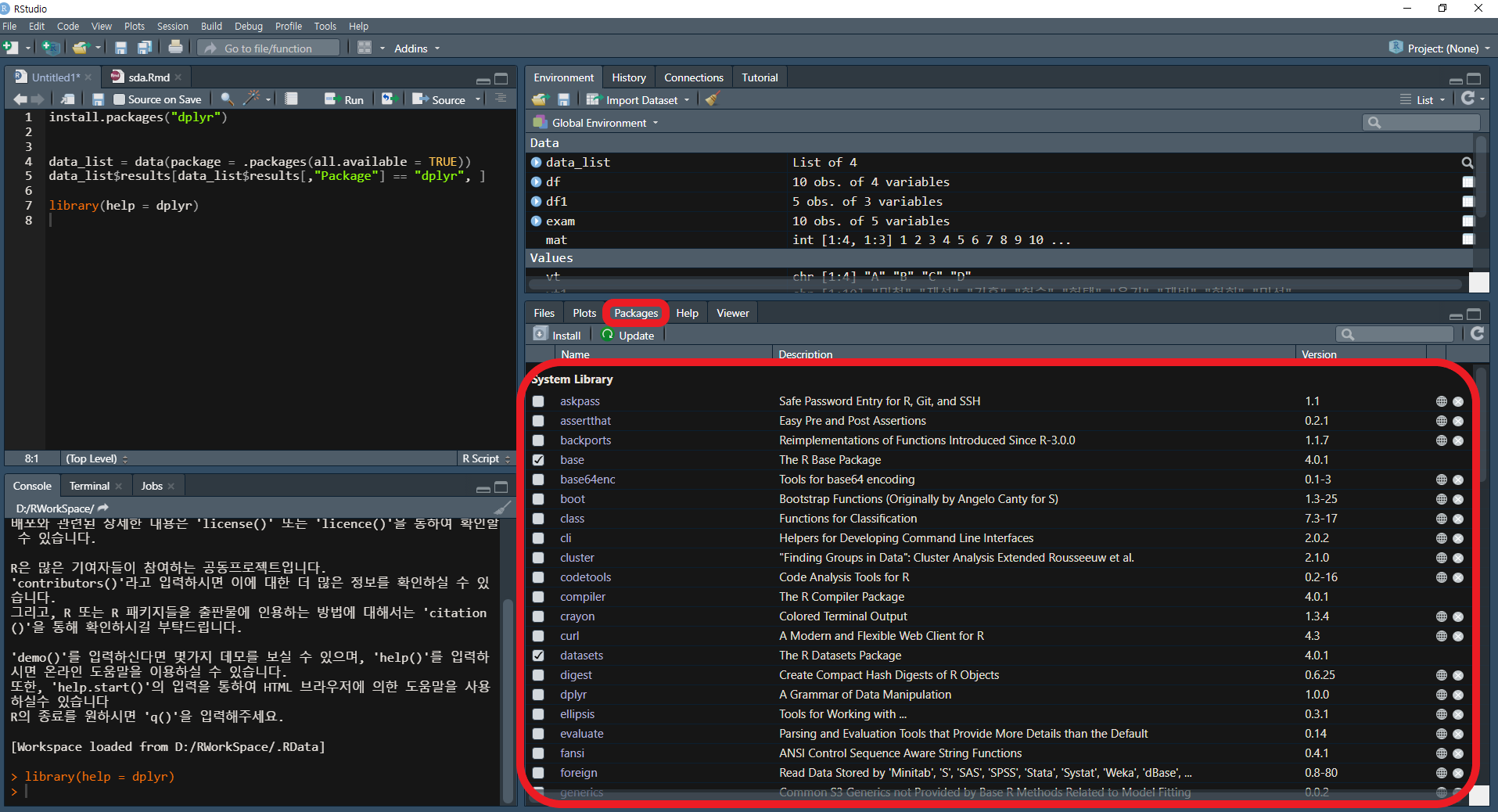Check the boot package checkbox

[x=538, y=499]
